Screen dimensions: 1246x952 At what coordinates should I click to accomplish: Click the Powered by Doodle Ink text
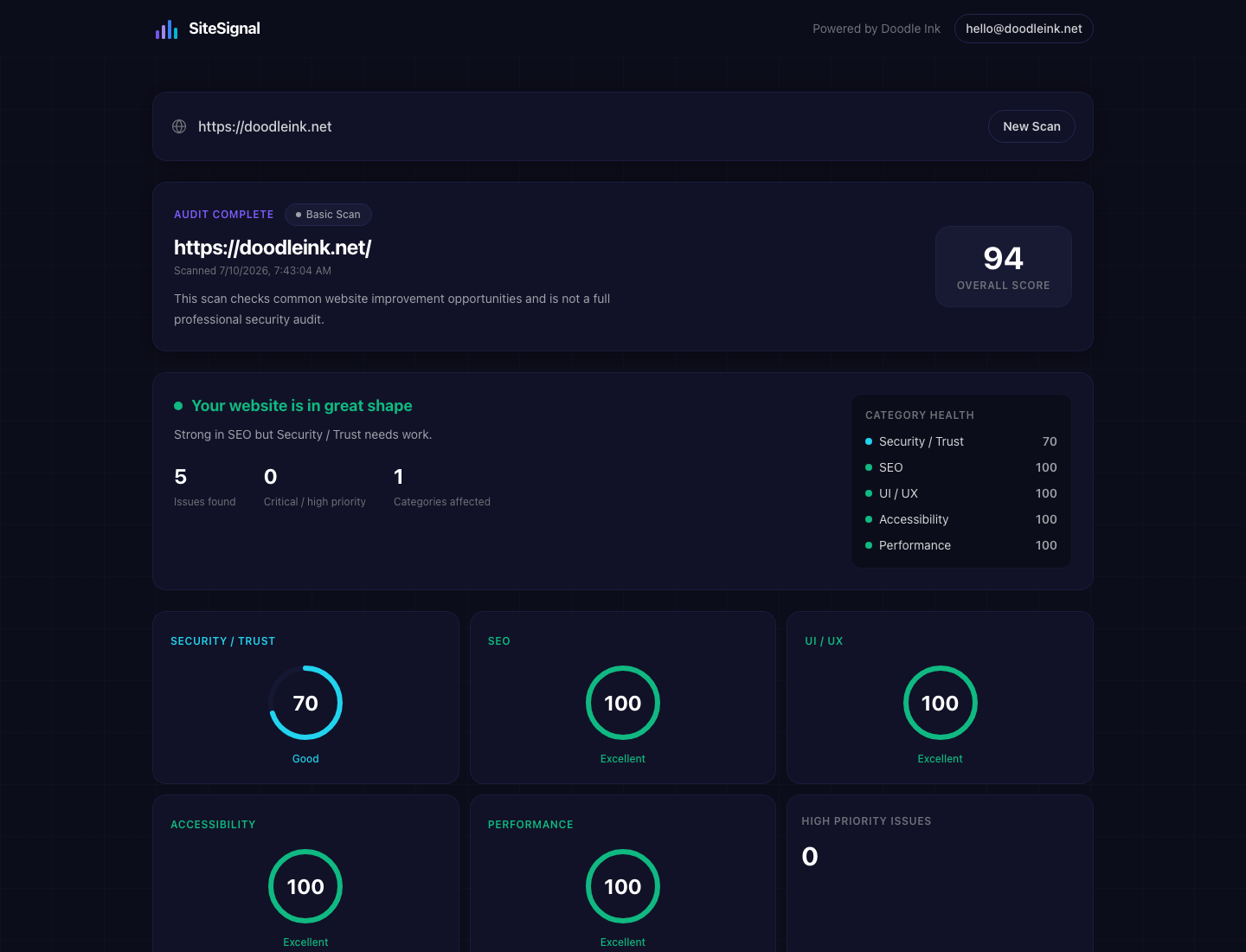[x=877, y=29]
